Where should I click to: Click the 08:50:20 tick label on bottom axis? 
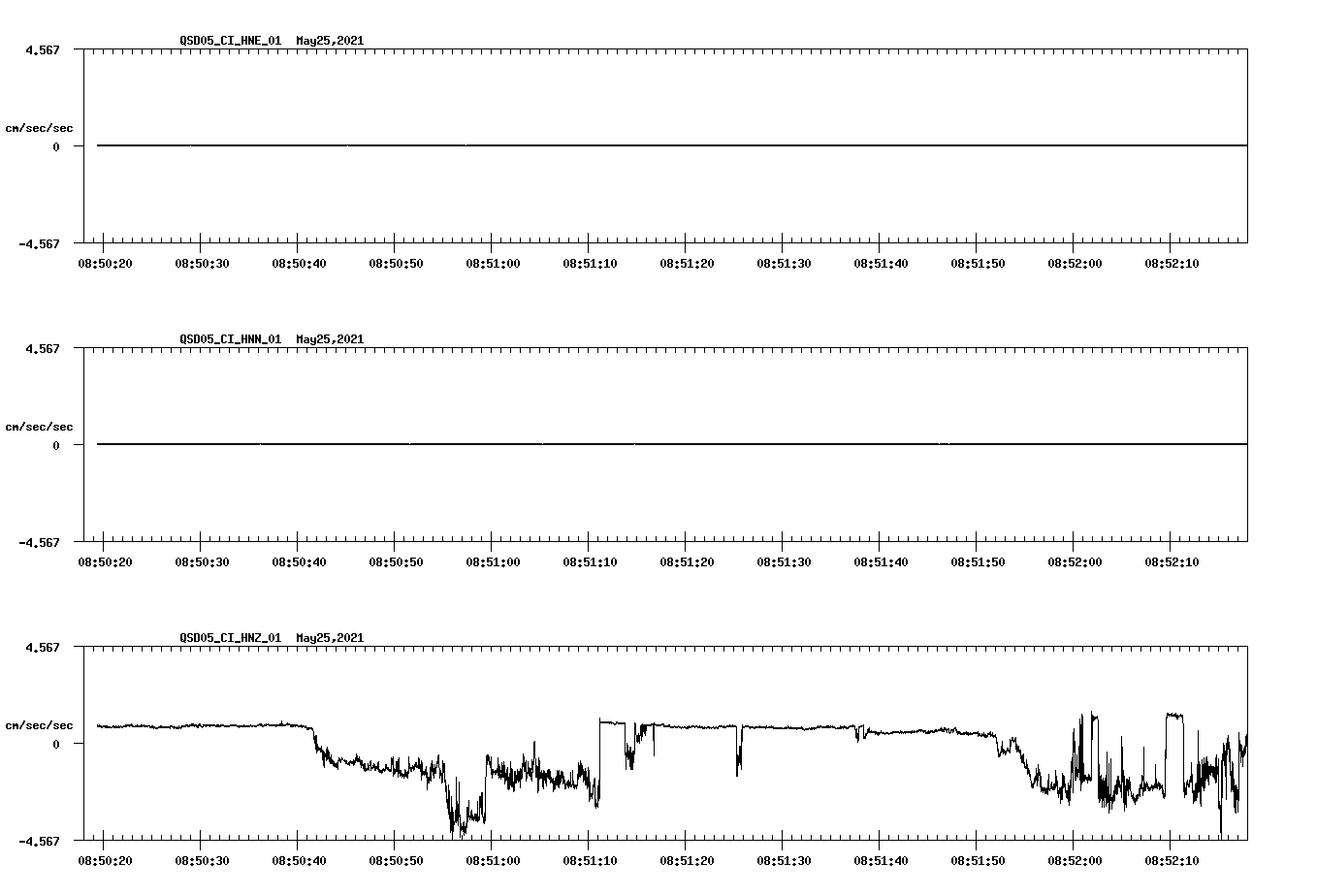[105, 860]
